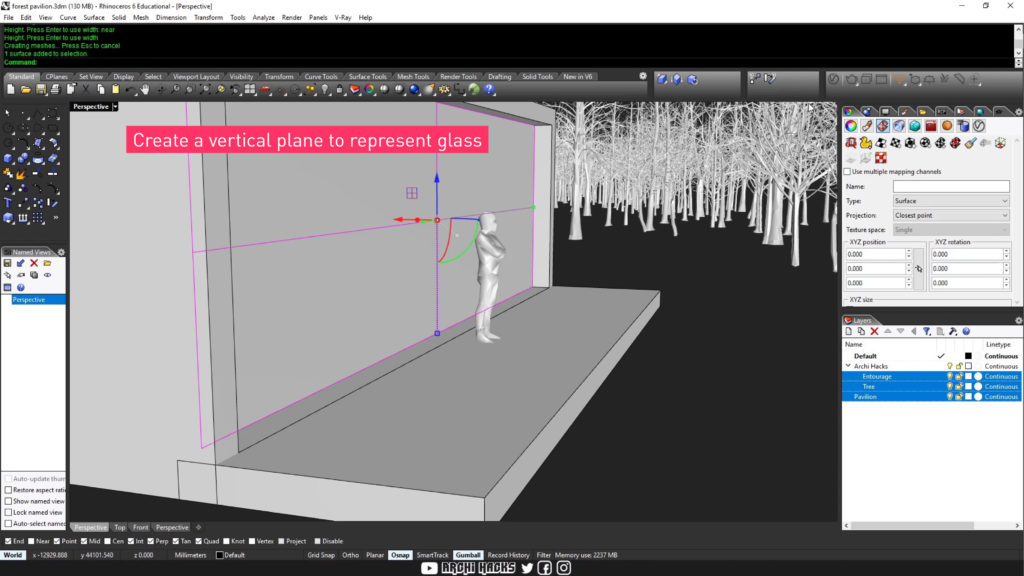Select the rubber duck texture mapping icon
1024x576 pixels.
point(865,144)
